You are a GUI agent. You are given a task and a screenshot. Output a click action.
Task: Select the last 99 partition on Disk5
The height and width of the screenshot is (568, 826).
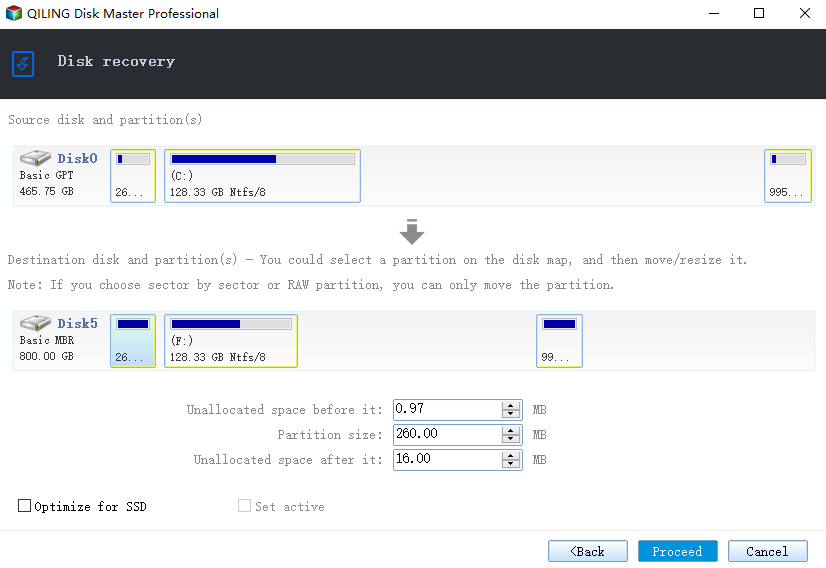[x=559, y=341]
